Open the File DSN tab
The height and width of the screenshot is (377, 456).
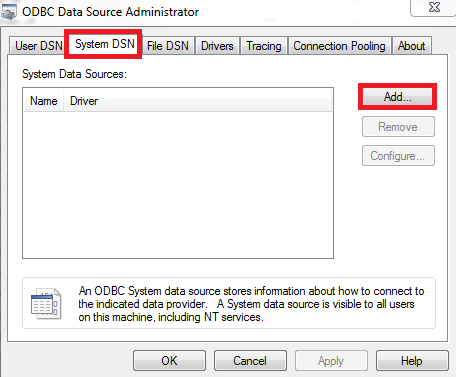tap(168, 46)
